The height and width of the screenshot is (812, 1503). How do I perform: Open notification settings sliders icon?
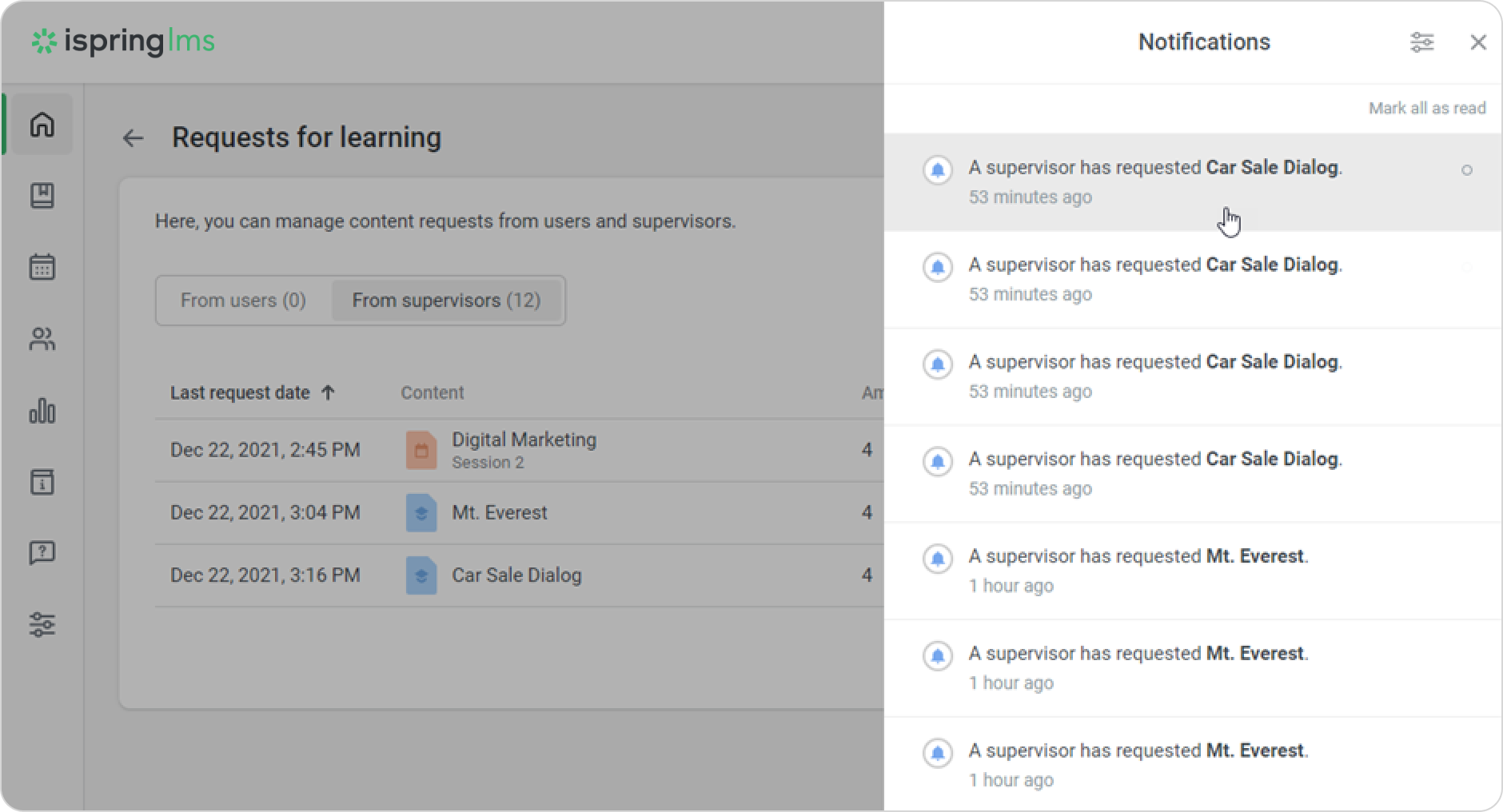(x=1421, y=42)
